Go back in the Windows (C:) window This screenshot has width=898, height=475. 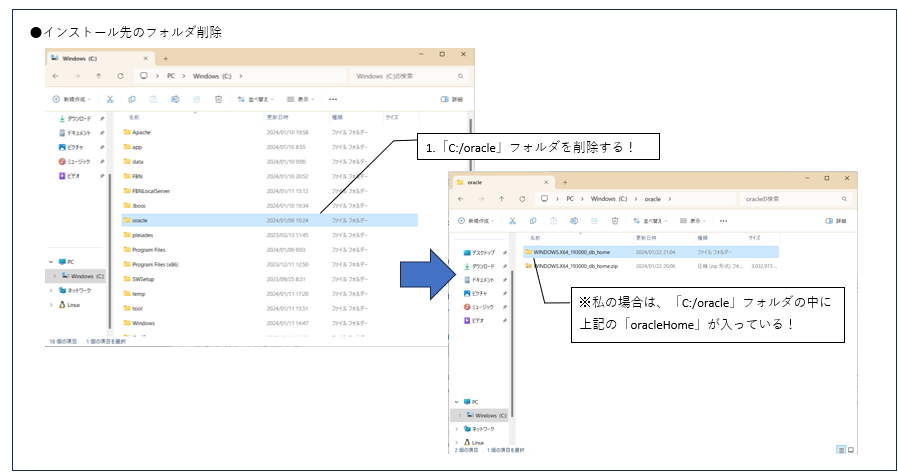click(x=56, y=76)
